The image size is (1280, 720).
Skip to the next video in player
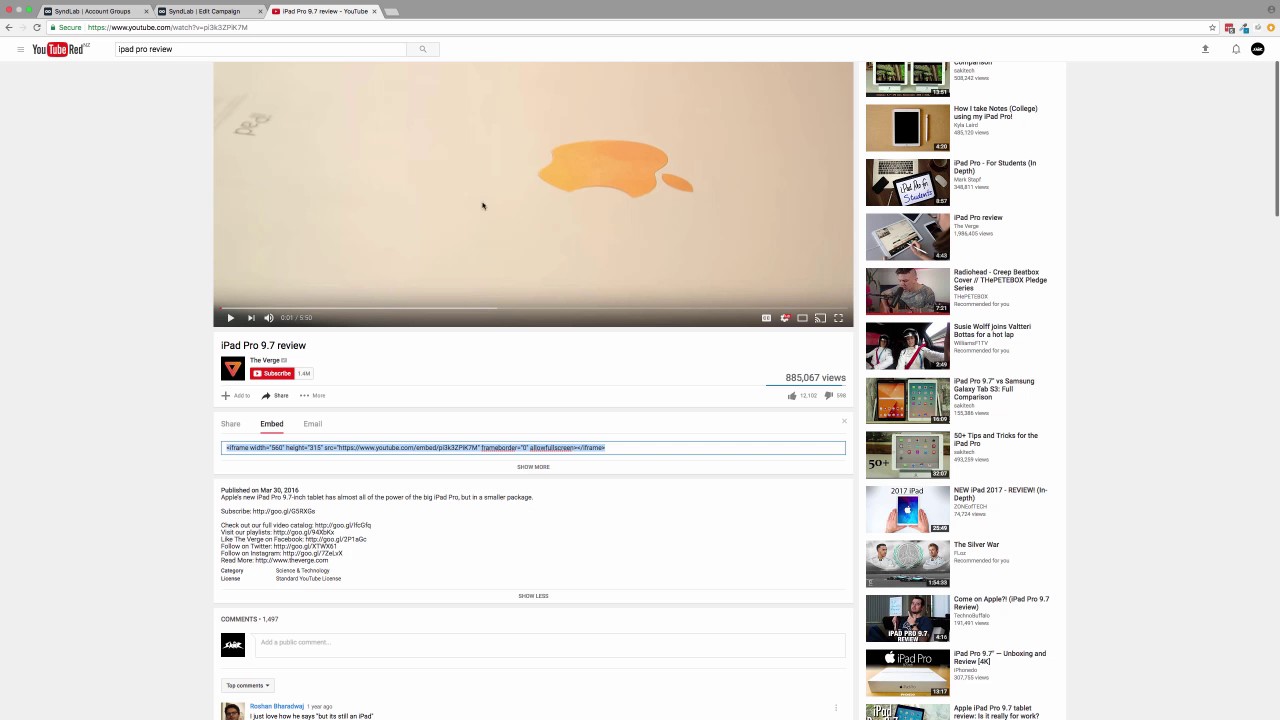coord(251,318)
